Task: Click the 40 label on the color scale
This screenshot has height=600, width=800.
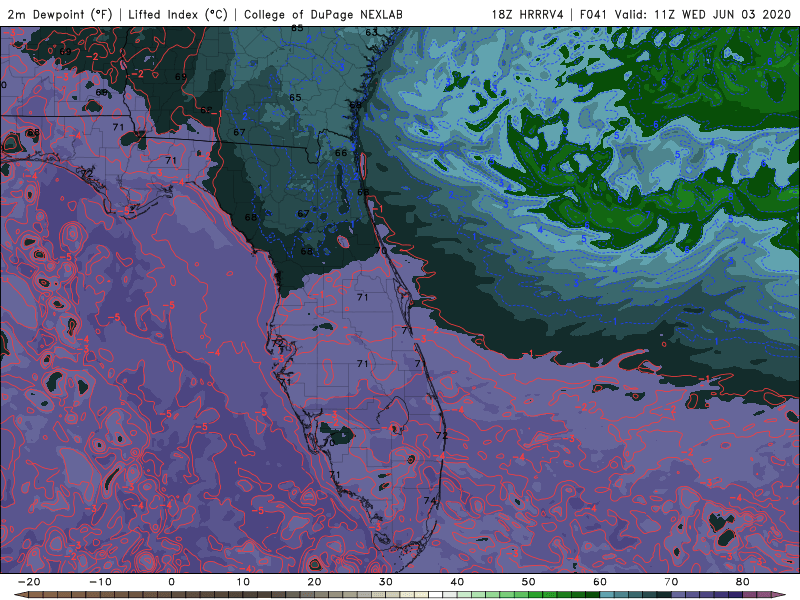Action: pyautogui.click(x=457, y=582)
